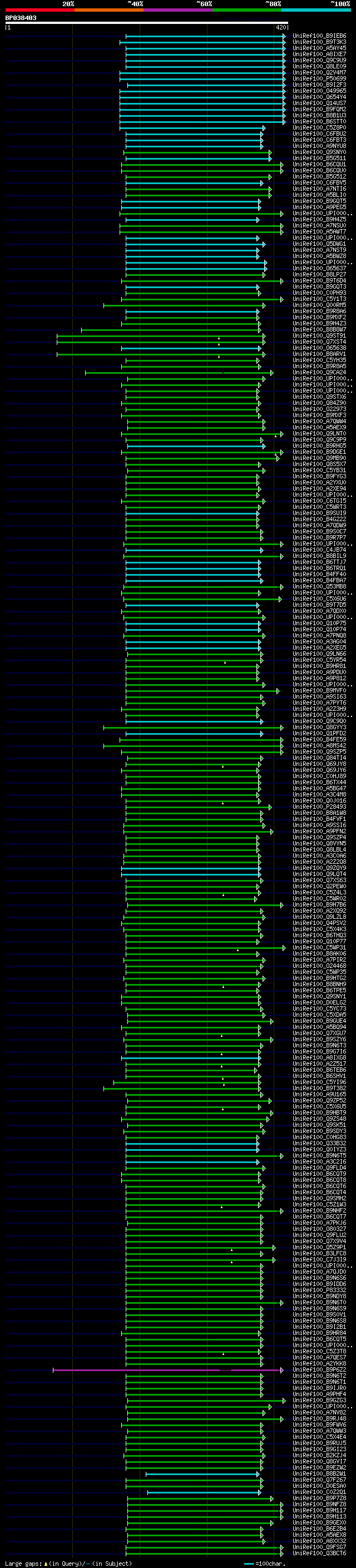Open hit UniRef100_A8IXE7
356x1568 pixels.
click(319, 54)
